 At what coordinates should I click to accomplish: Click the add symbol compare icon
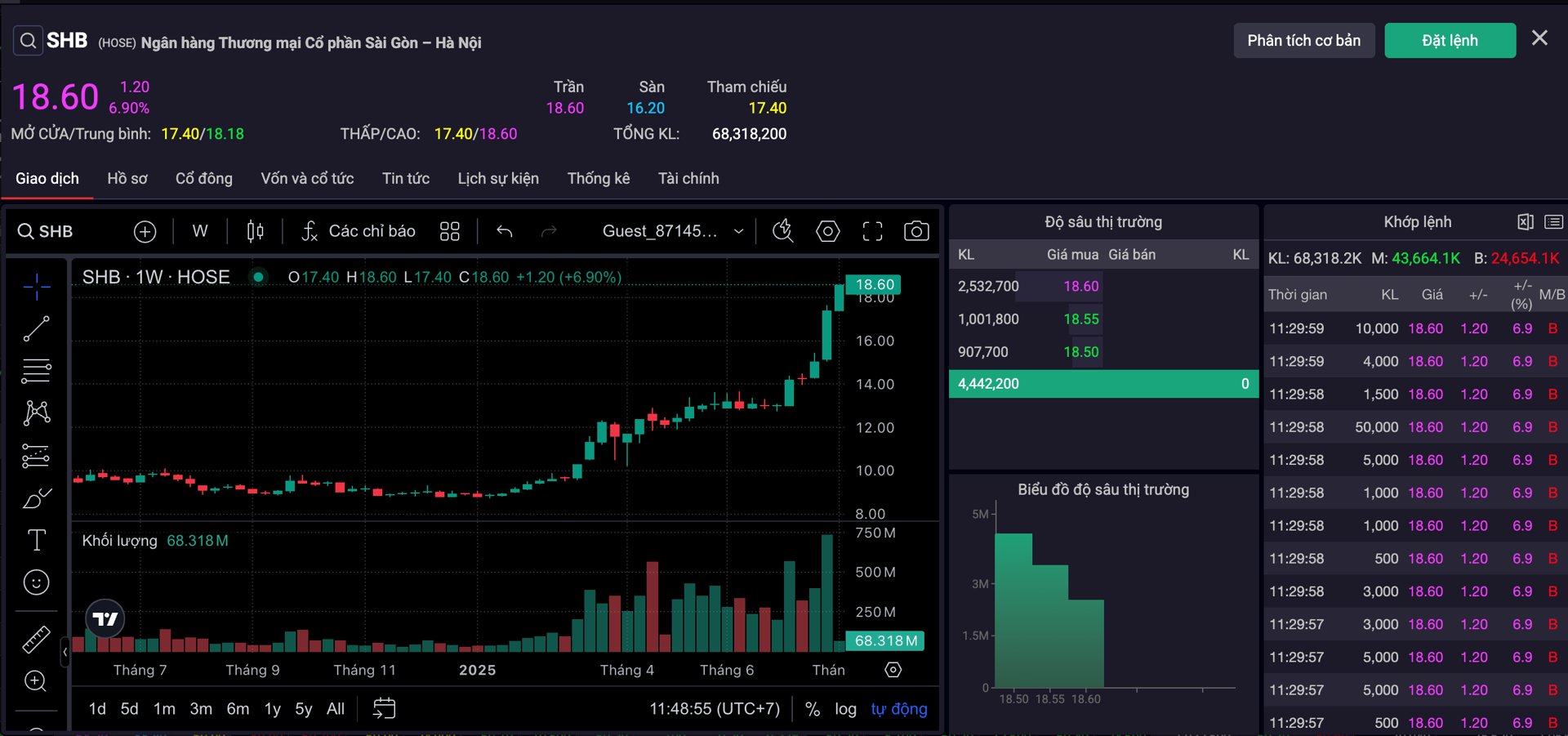[145, 231]
